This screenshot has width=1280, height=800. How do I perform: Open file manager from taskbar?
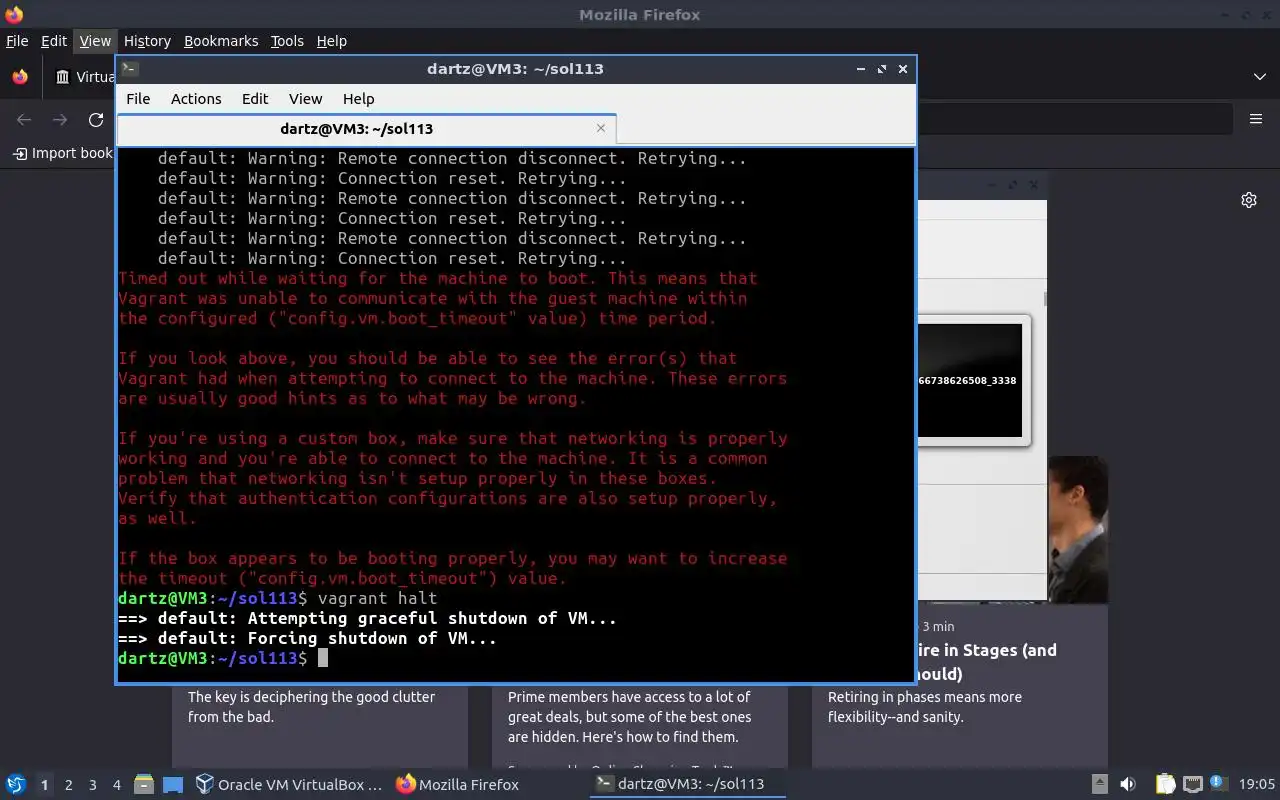point(143,785)
